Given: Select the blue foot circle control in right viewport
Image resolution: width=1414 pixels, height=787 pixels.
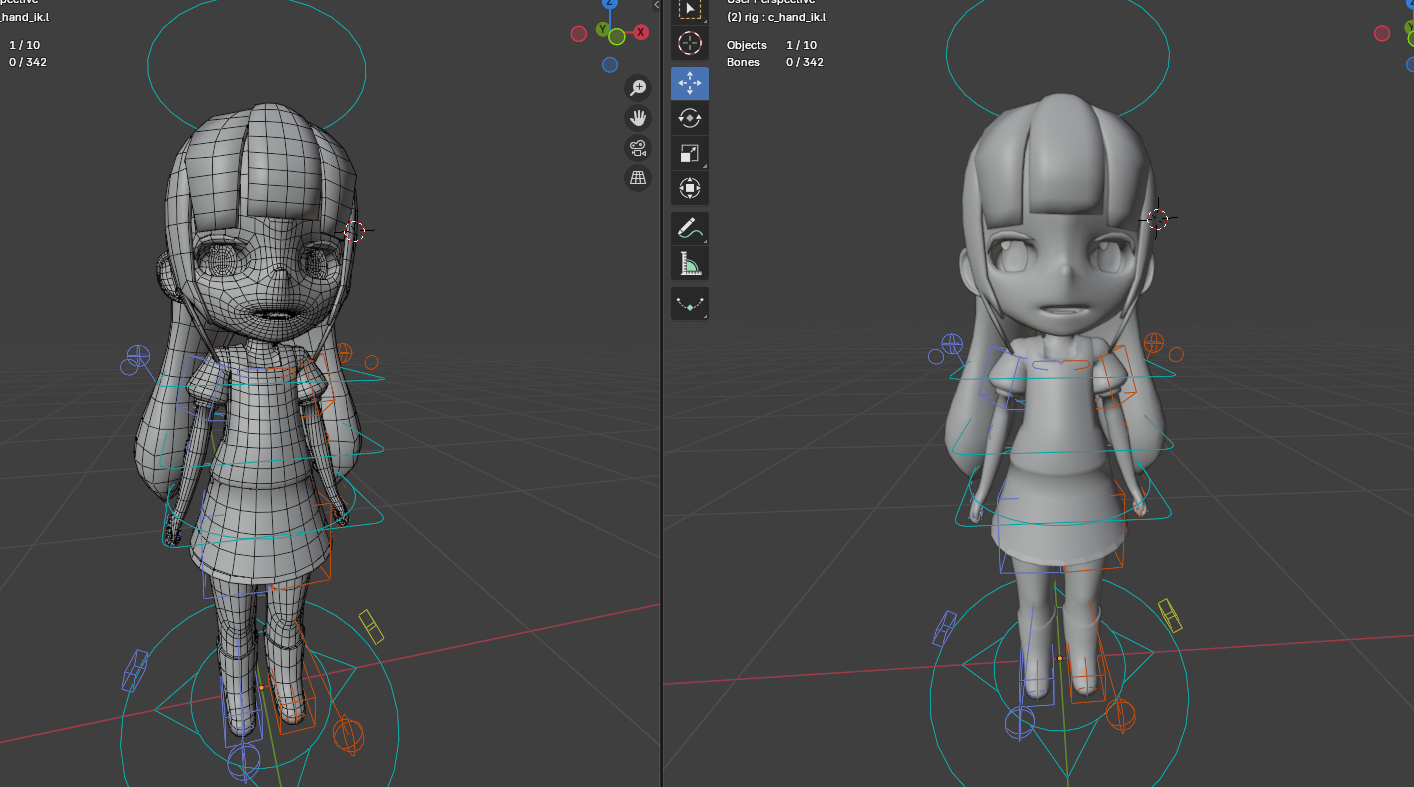Looking at the screenshot, I should click(1019, 723).
